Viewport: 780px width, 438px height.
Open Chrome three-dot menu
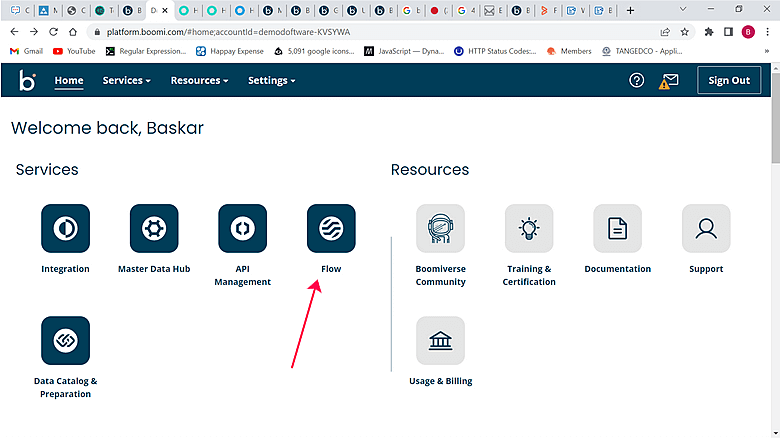pyautogui.click(x=768, y=32)
